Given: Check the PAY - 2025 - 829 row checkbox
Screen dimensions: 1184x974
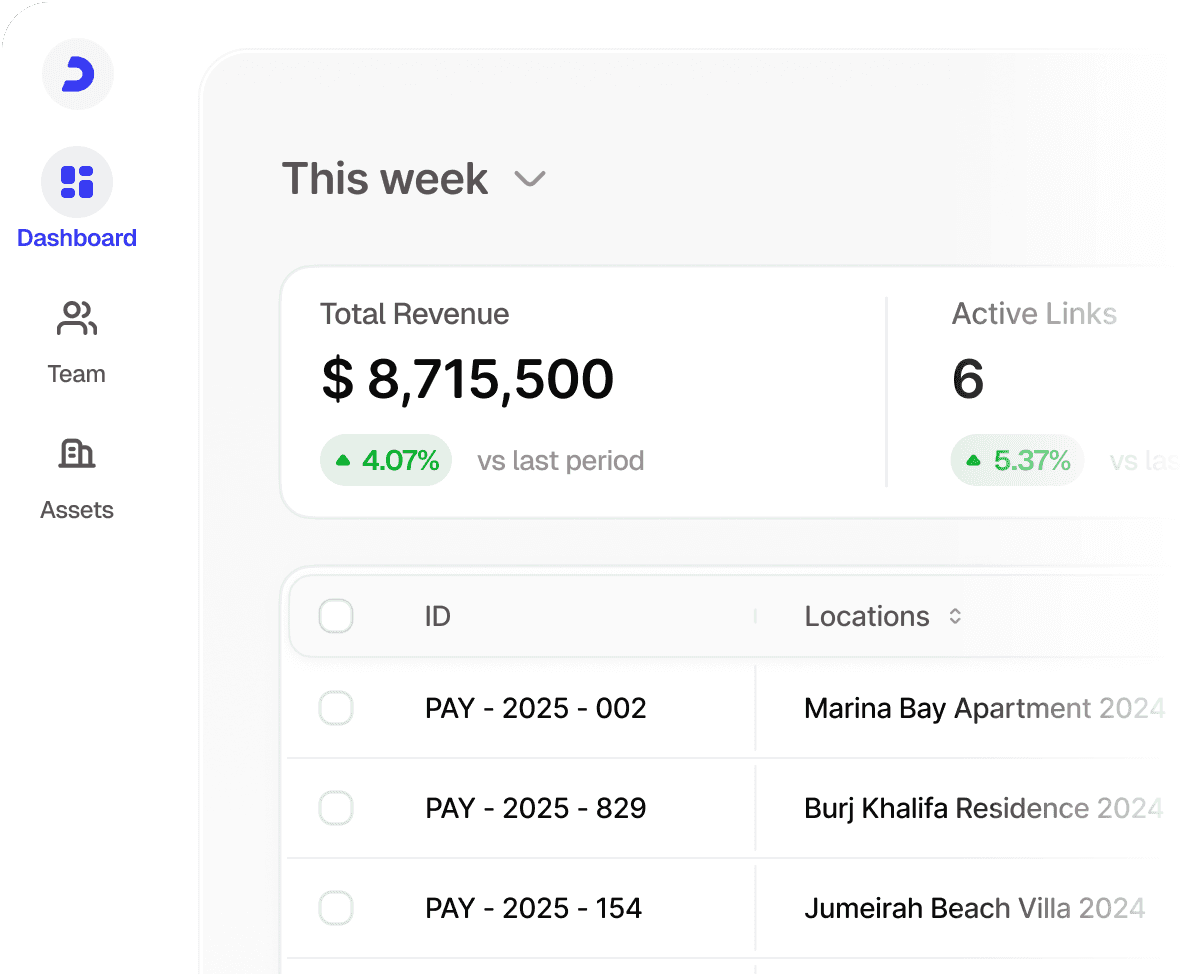Looking at the screenshot, I should pyautogui.click(x=336, y=808).
